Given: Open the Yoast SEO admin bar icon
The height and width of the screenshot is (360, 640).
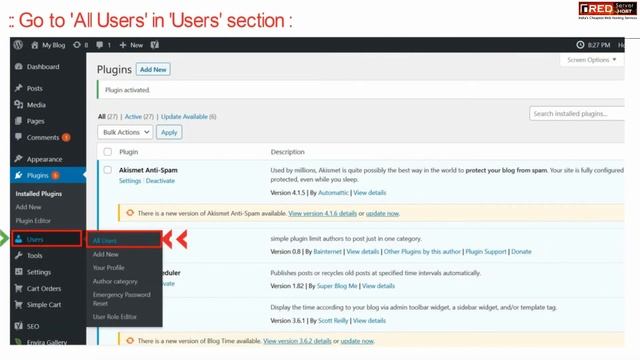Looking at the screenshot, I should coord(155,45).
